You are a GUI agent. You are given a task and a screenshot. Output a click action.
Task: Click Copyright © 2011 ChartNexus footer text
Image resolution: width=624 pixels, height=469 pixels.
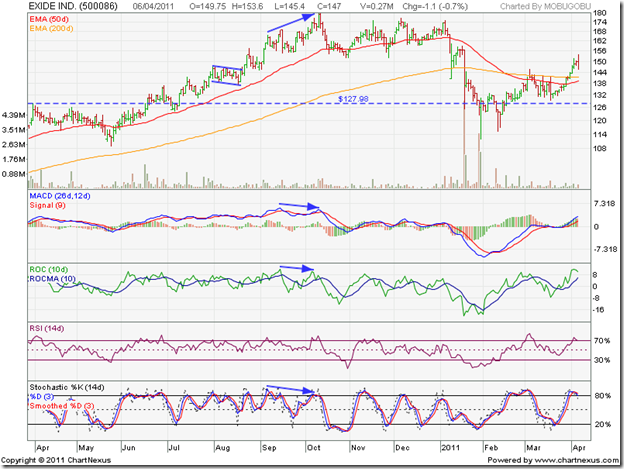pos(56,460)
